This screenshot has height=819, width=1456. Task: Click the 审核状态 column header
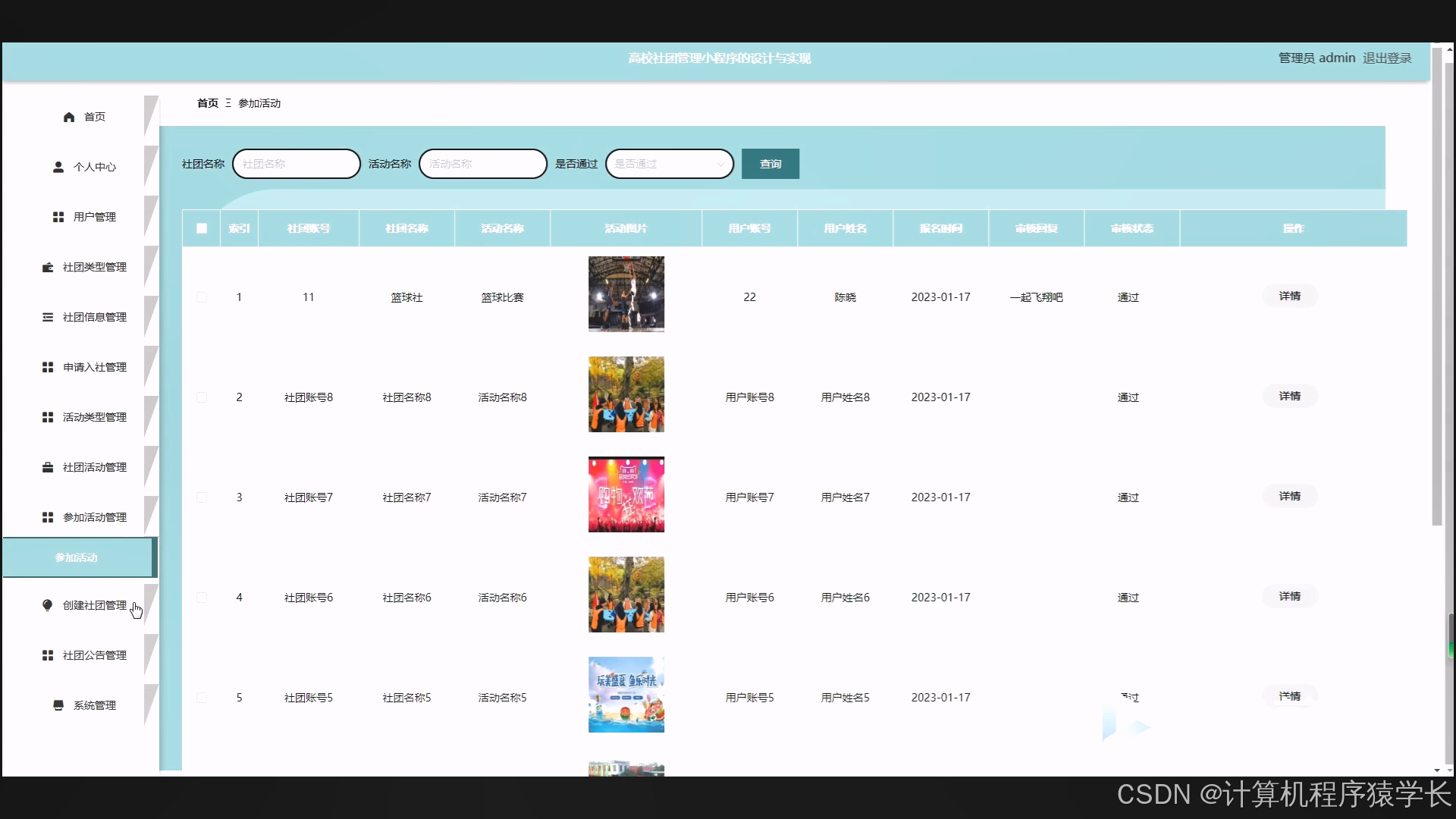1132,228
